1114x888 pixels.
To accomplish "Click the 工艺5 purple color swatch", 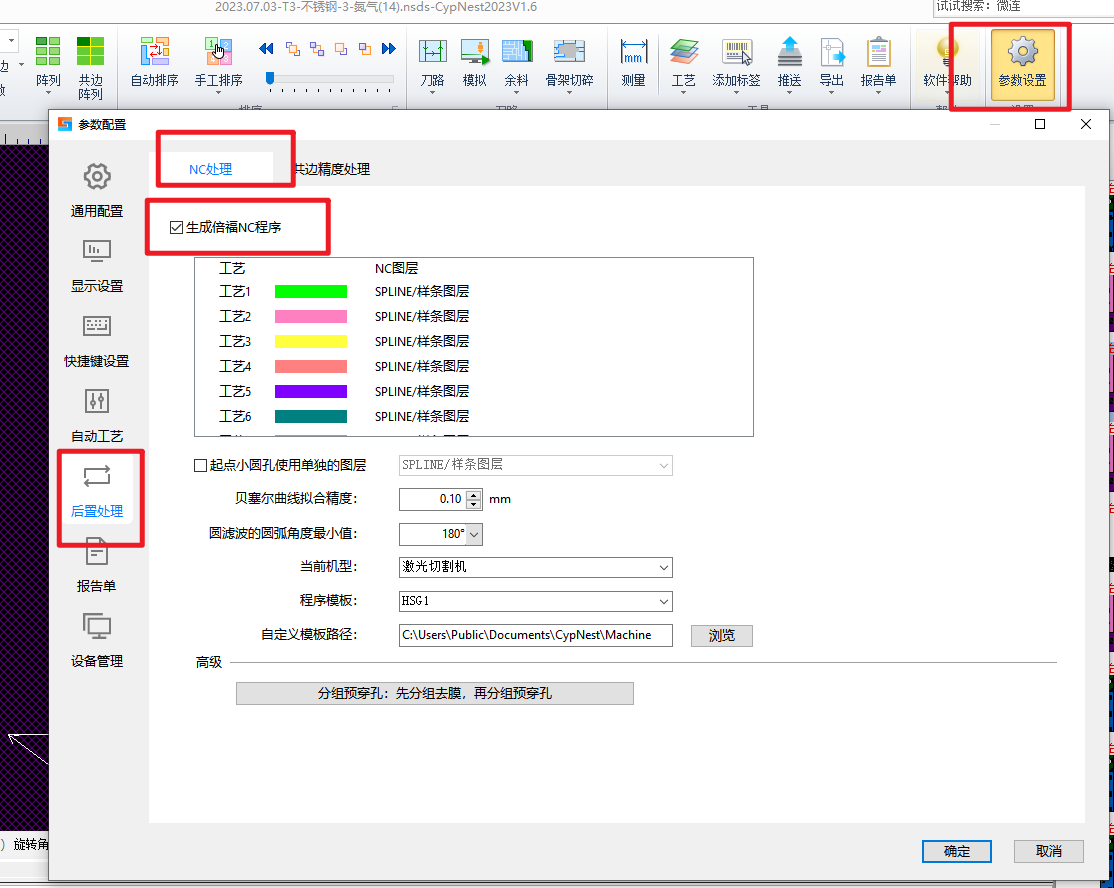I will tap(310, 391).
